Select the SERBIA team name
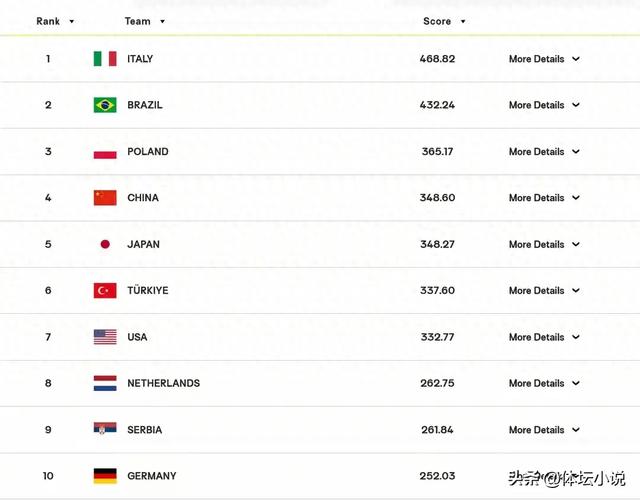The image size is (640, 501). pos(144,430)
